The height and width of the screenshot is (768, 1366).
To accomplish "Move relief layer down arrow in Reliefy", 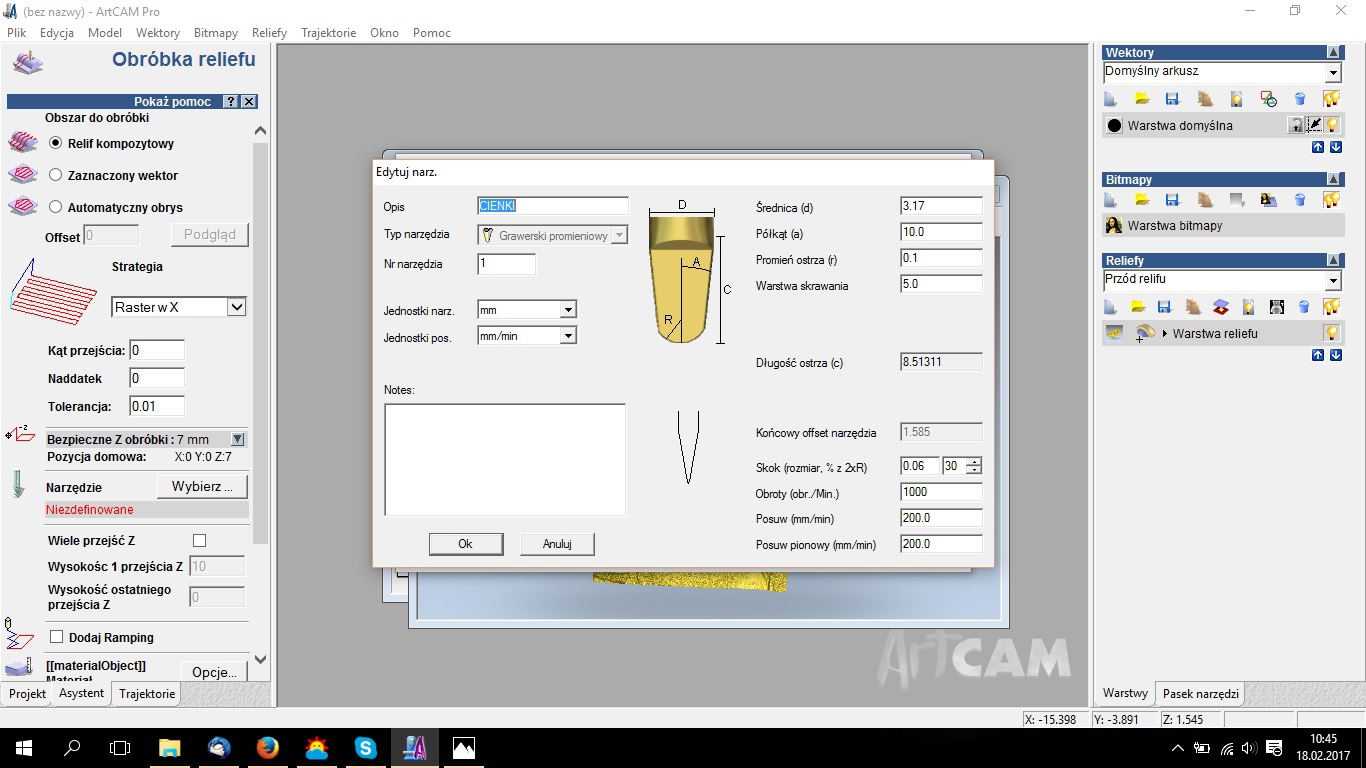I will (x=1336, y=355).
